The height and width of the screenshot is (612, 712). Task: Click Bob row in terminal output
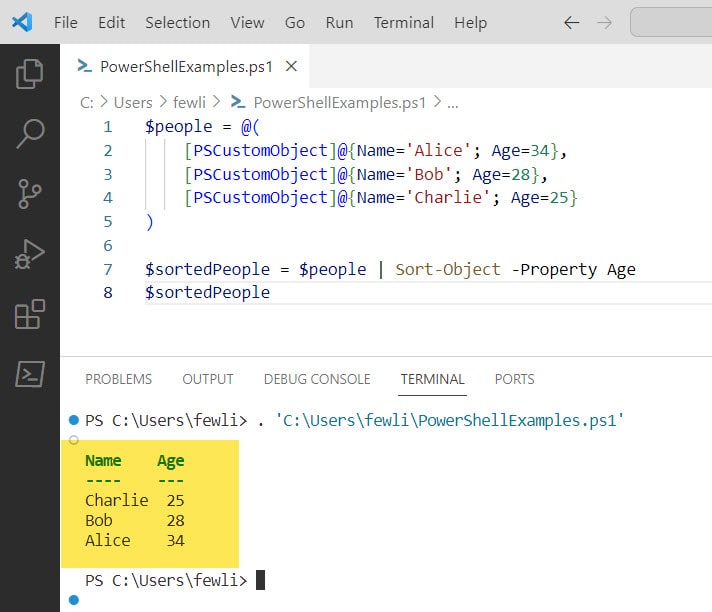tap(134, 520)
